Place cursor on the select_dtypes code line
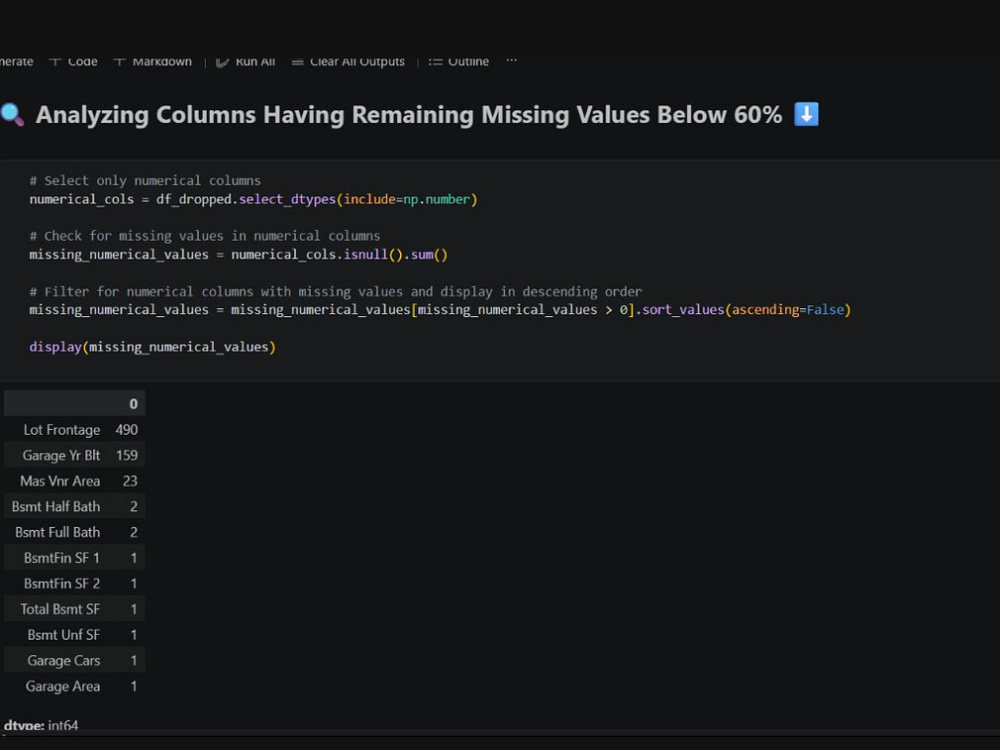This screenshot has width=1000, height=750. (253, 200)
